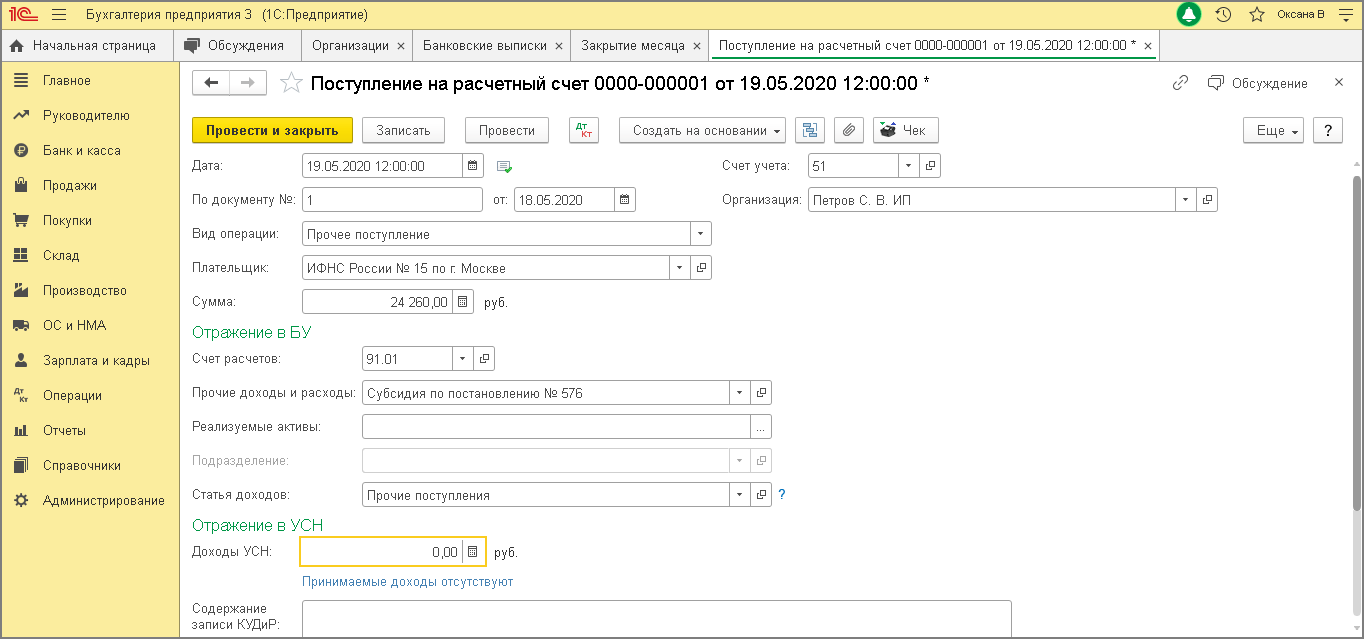Click Провести и закрыть button

[x=272, y=130]
